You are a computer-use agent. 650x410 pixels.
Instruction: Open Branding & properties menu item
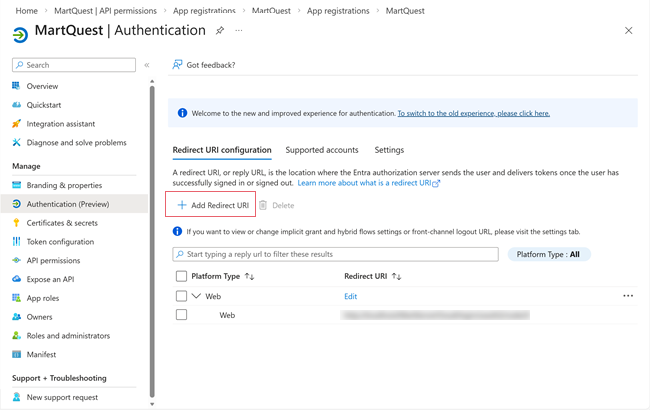(x=64, y=185)
